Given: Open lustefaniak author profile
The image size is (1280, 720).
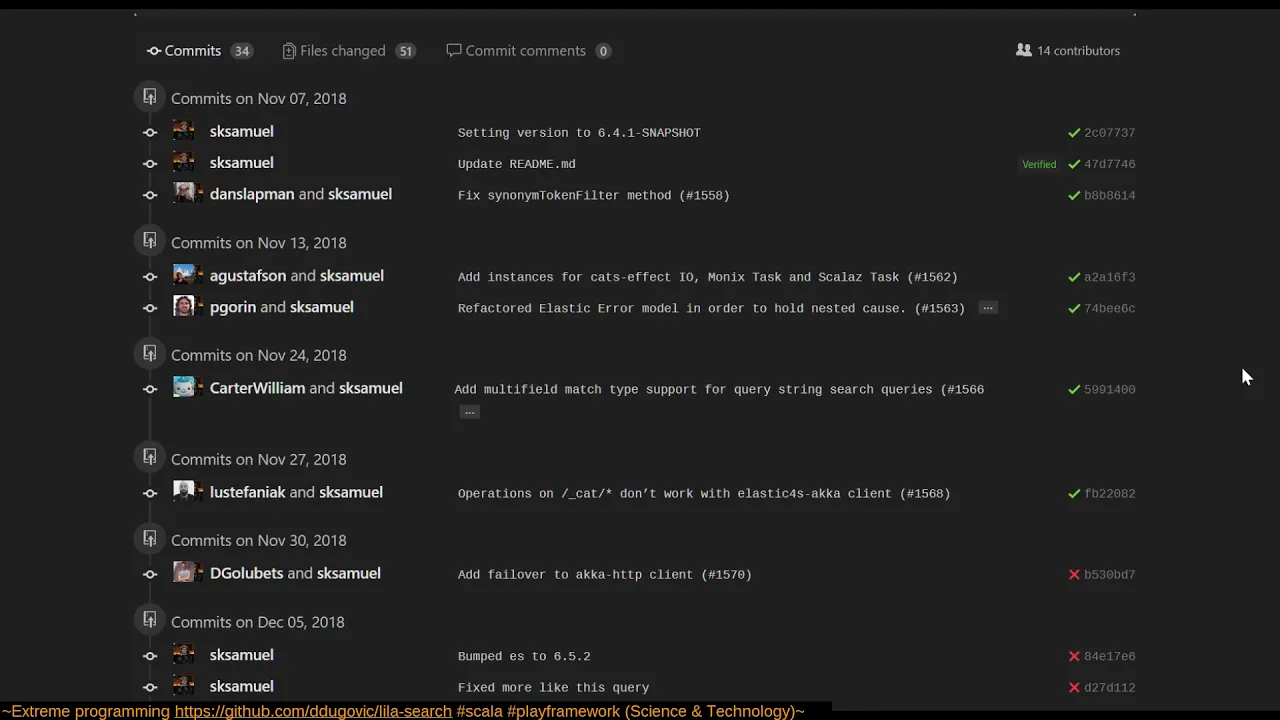Looking at the screenshot, I should [x=247, y=492].
